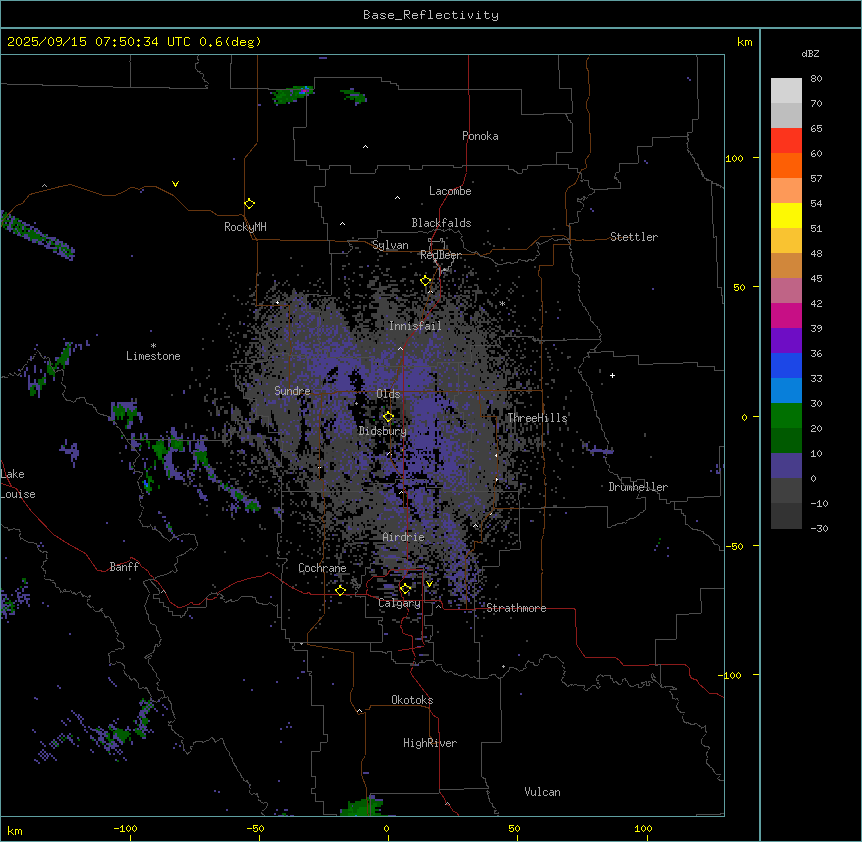Click the 2025/09/15 07:50:34 UTC timestamp
The image size is (862, 842).
[134, 42]
